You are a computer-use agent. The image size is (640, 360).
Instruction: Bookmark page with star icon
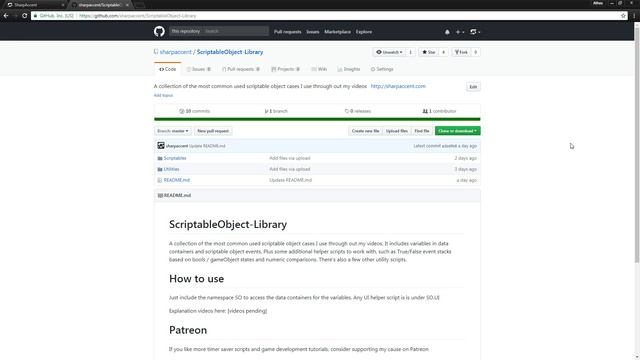click(623, 16)
